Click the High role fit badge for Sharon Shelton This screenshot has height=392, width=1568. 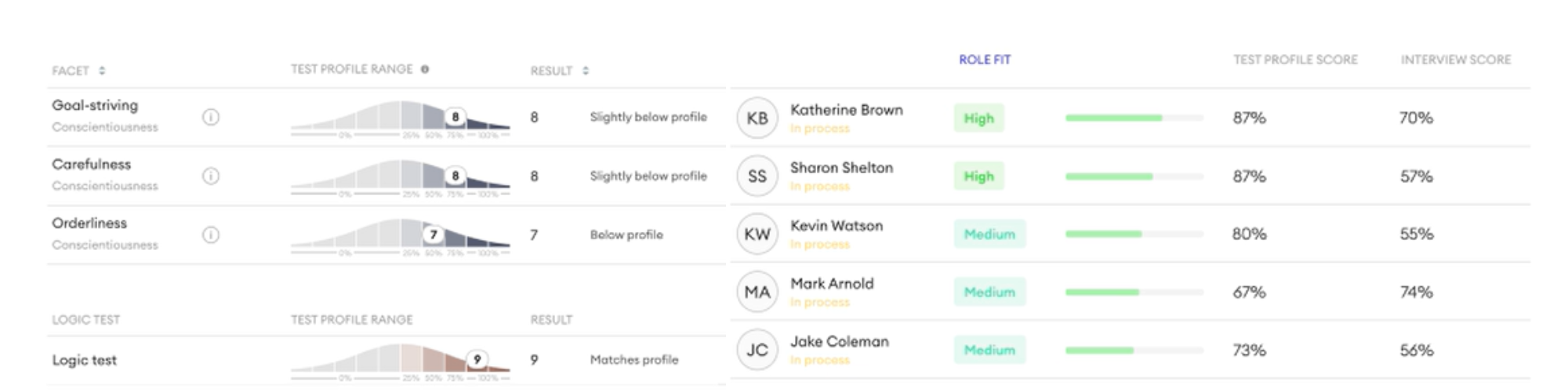point(978,176)
